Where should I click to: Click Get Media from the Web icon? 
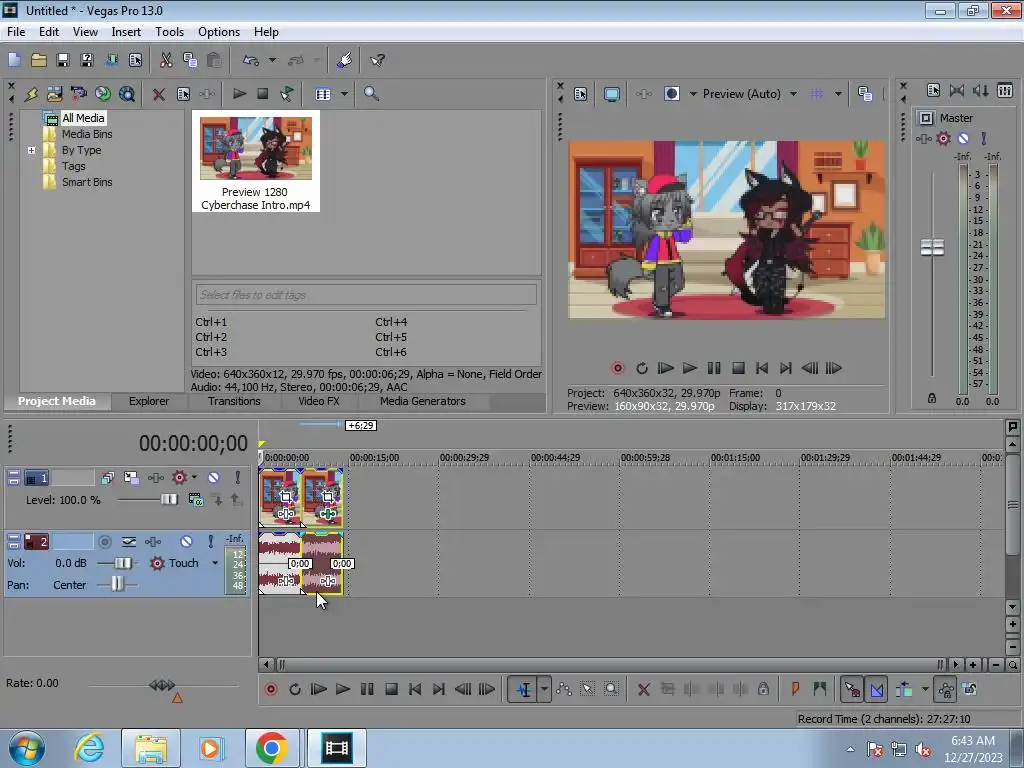tap(127, 94)
